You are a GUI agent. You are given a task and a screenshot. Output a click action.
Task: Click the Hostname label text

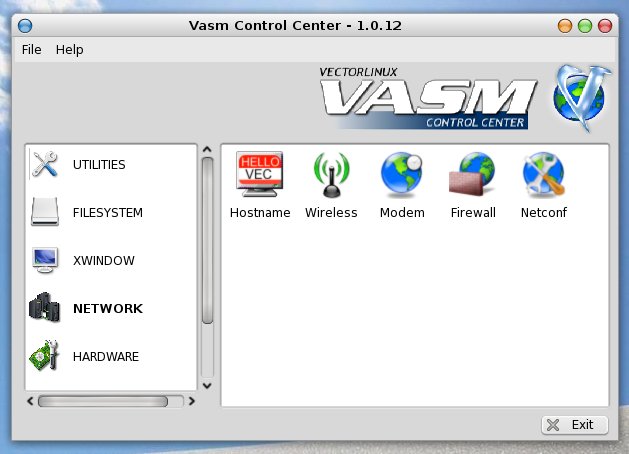260,213
